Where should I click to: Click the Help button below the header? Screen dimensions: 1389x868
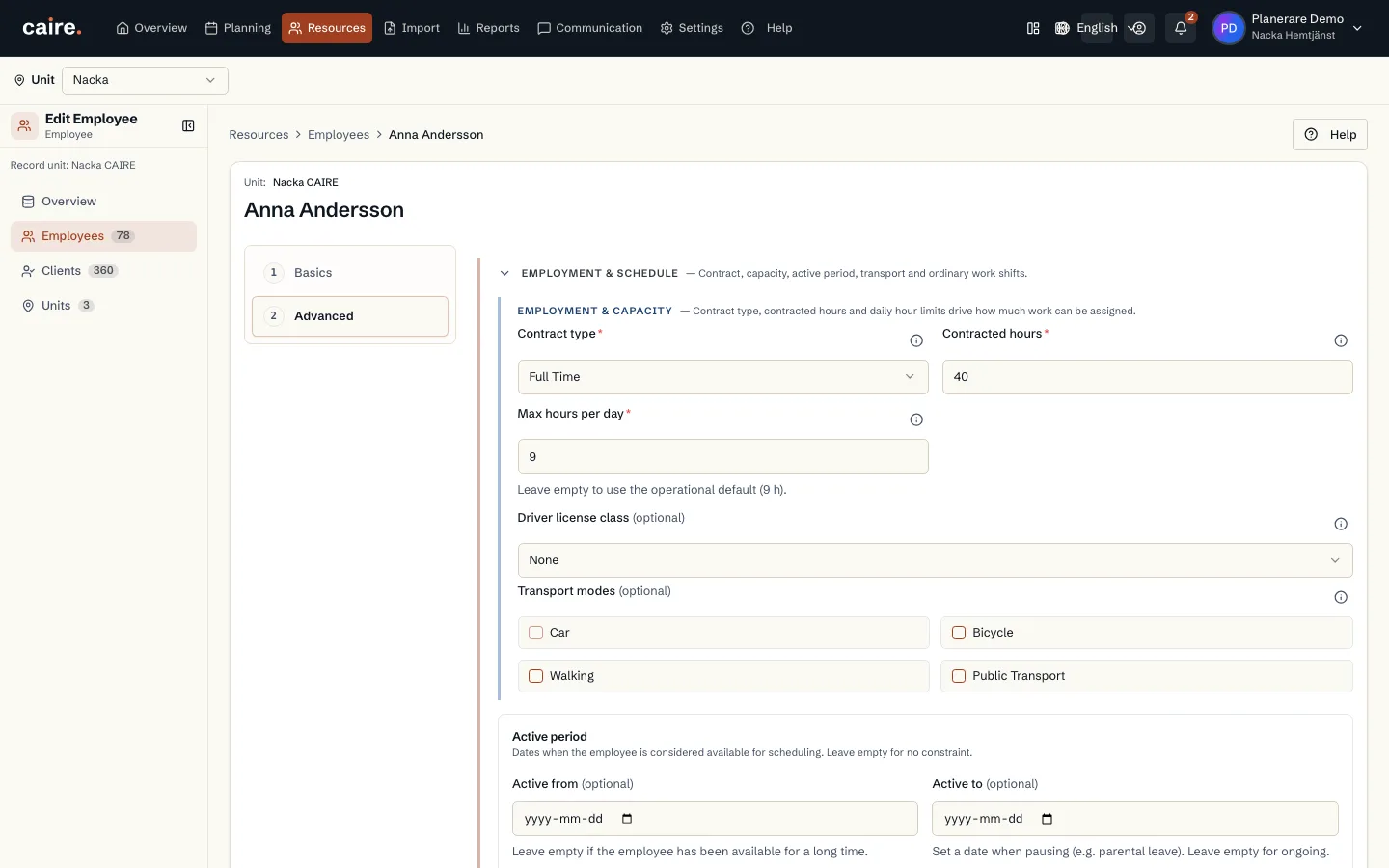(x=1330, y=135)
